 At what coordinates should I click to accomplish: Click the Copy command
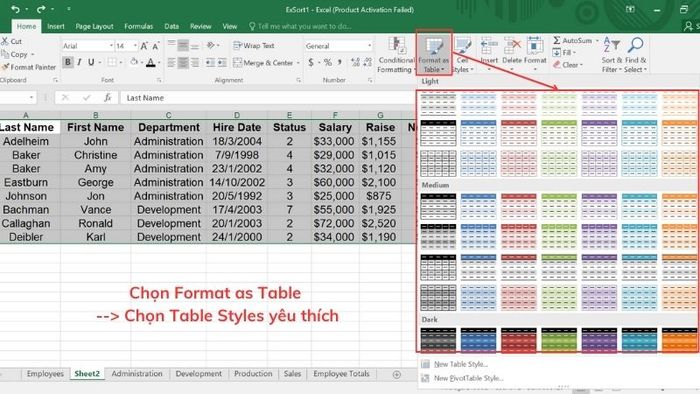[x=15, y=54]
